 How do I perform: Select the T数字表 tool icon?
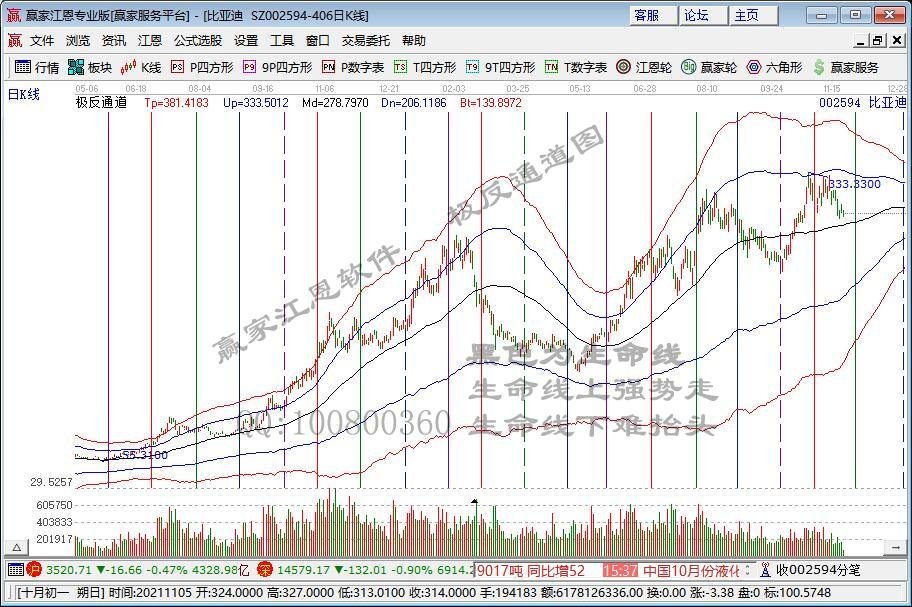click(x=551, y=67)
